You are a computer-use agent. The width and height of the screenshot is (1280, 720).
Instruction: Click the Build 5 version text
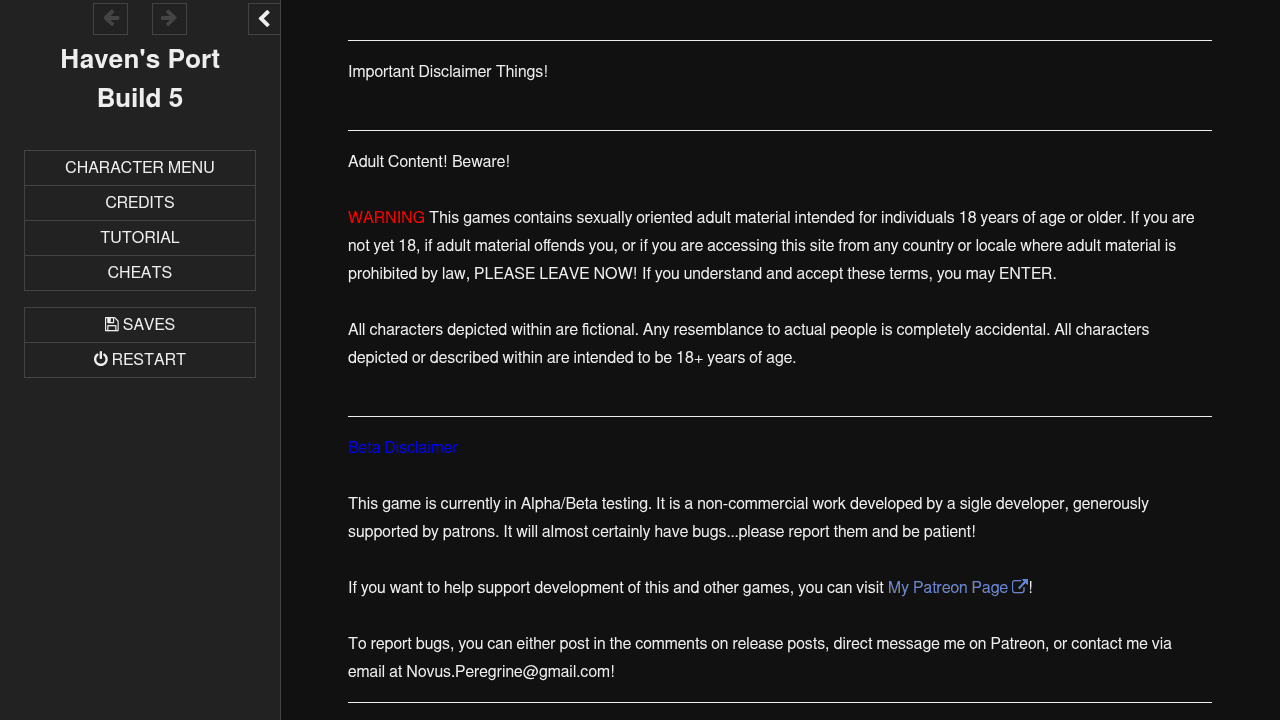[140, 98]
